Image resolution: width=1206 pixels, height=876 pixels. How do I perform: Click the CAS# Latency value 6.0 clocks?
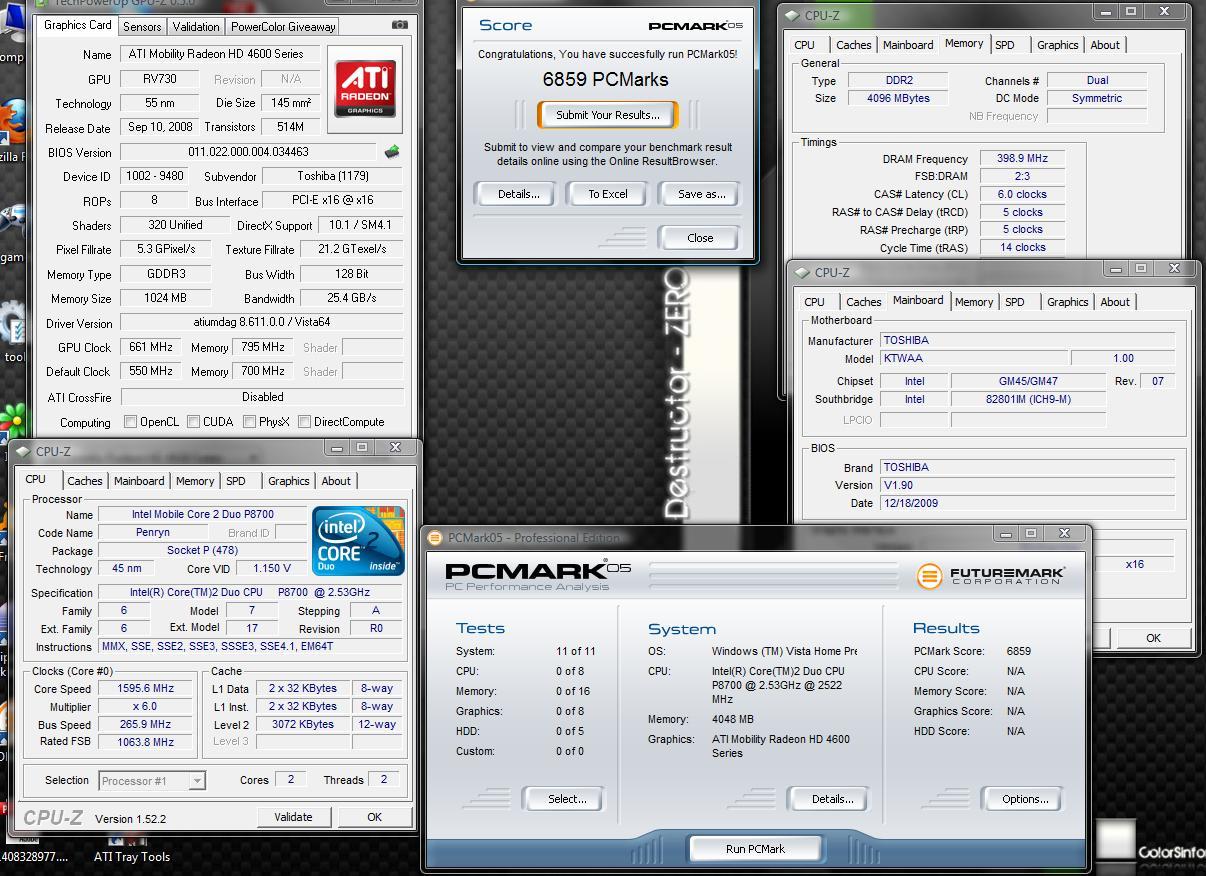(x=1022, y=195)
